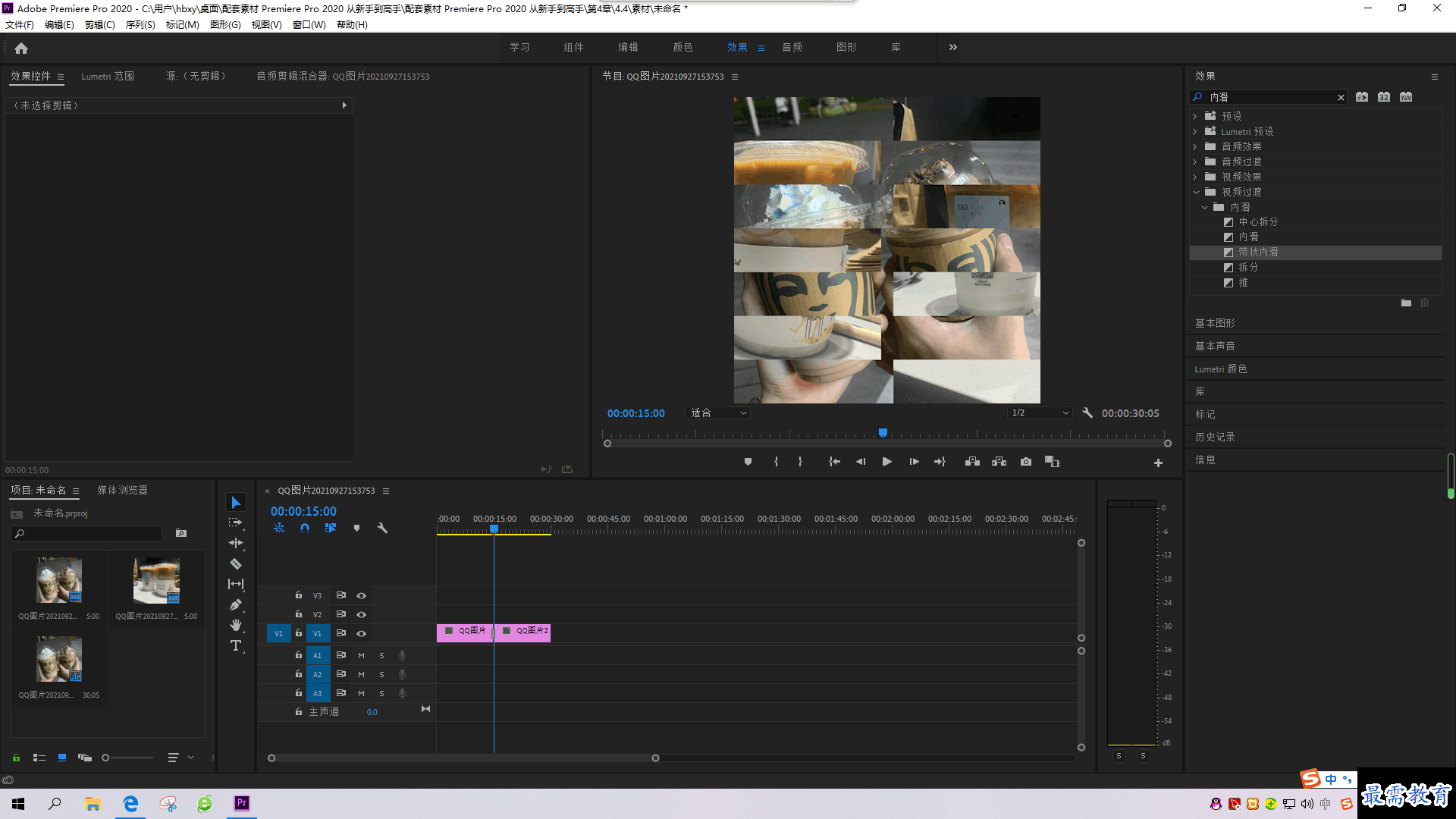Click the Extract button
This screenshot has height=819, width=1456.
[x=999, y=461]
